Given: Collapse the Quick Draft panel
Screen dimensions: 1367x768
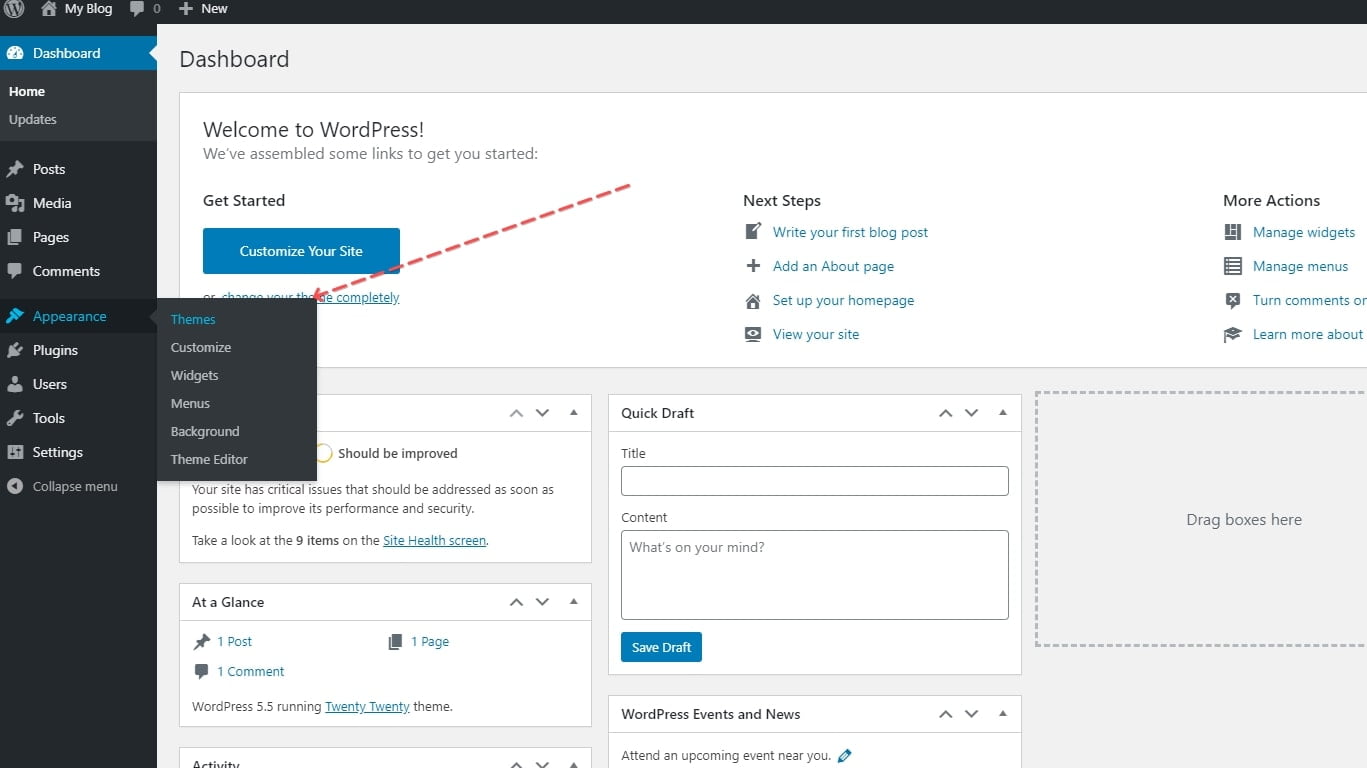Looking at the screenshot, I should click(1003, 412).
